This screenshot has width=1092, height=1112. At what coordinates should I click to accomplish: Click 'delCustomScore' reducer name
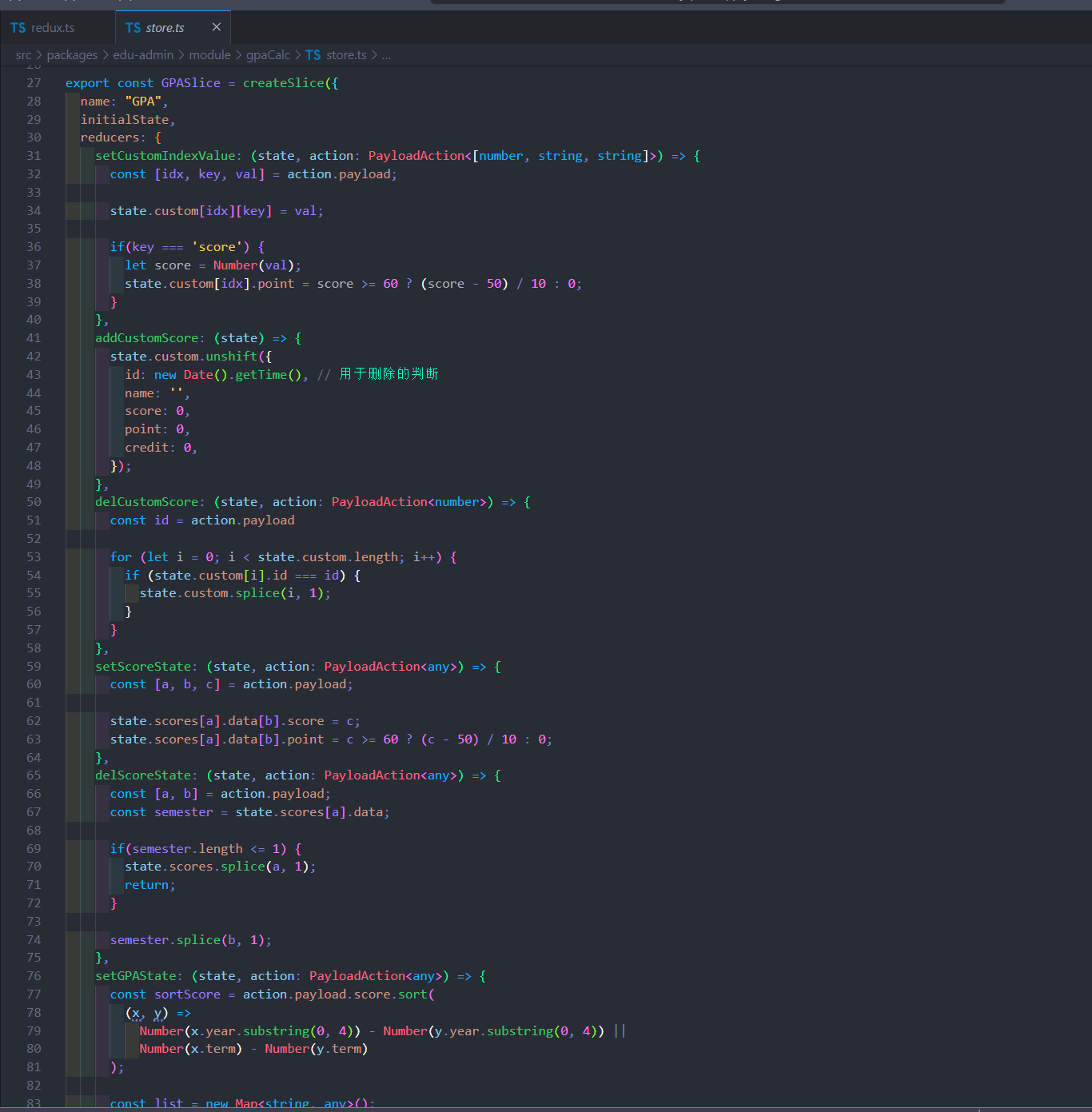pyautogui.click(x=147, y=502)
